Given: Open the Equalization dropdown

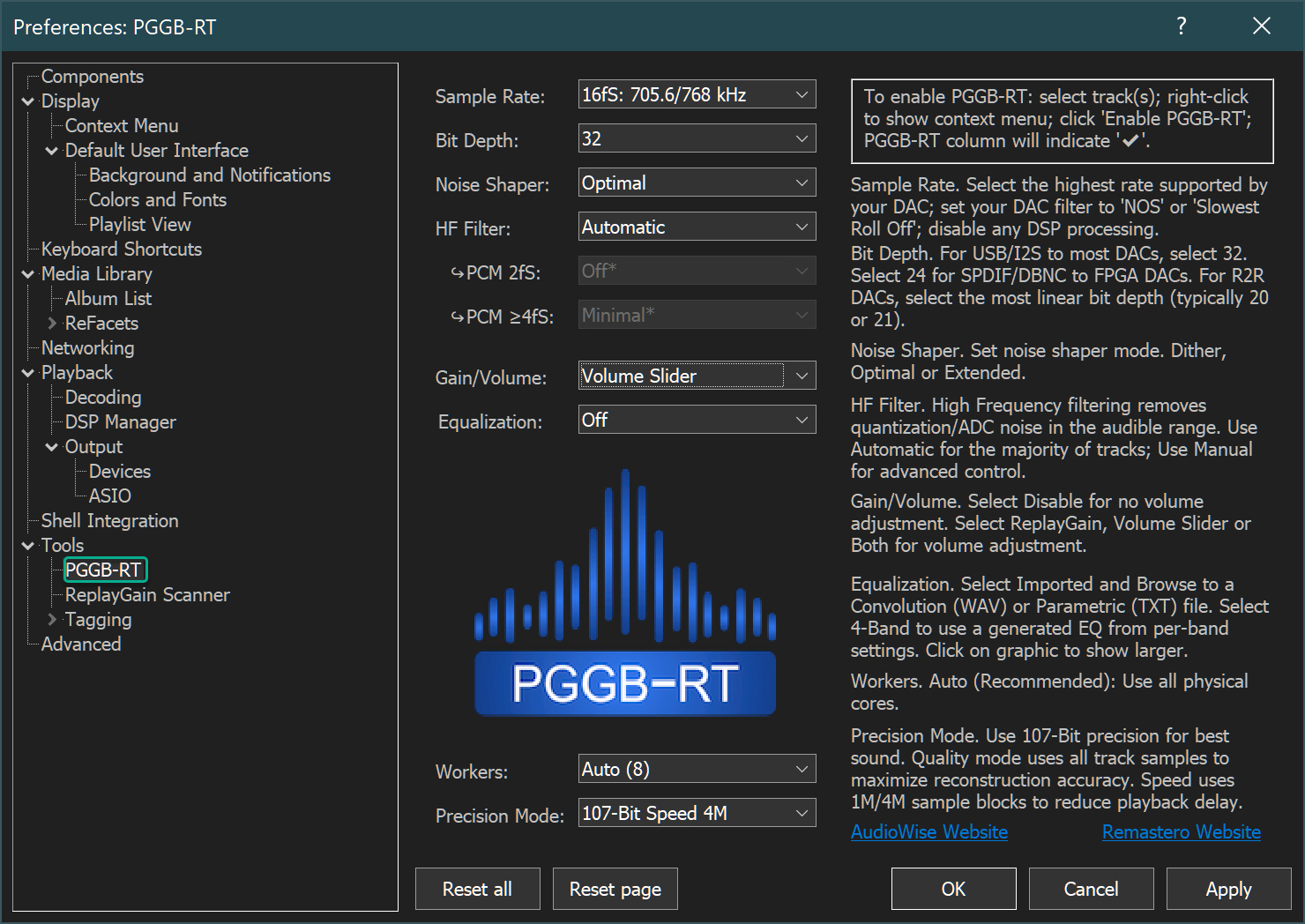Looking at the screenshot, I should tap(697, 420).
